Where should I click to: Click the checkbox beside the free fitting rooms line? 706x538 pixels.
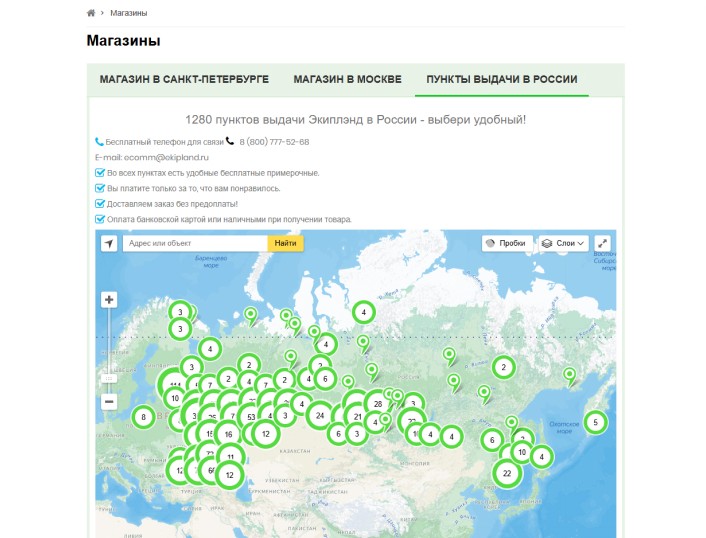coord(100,173)
